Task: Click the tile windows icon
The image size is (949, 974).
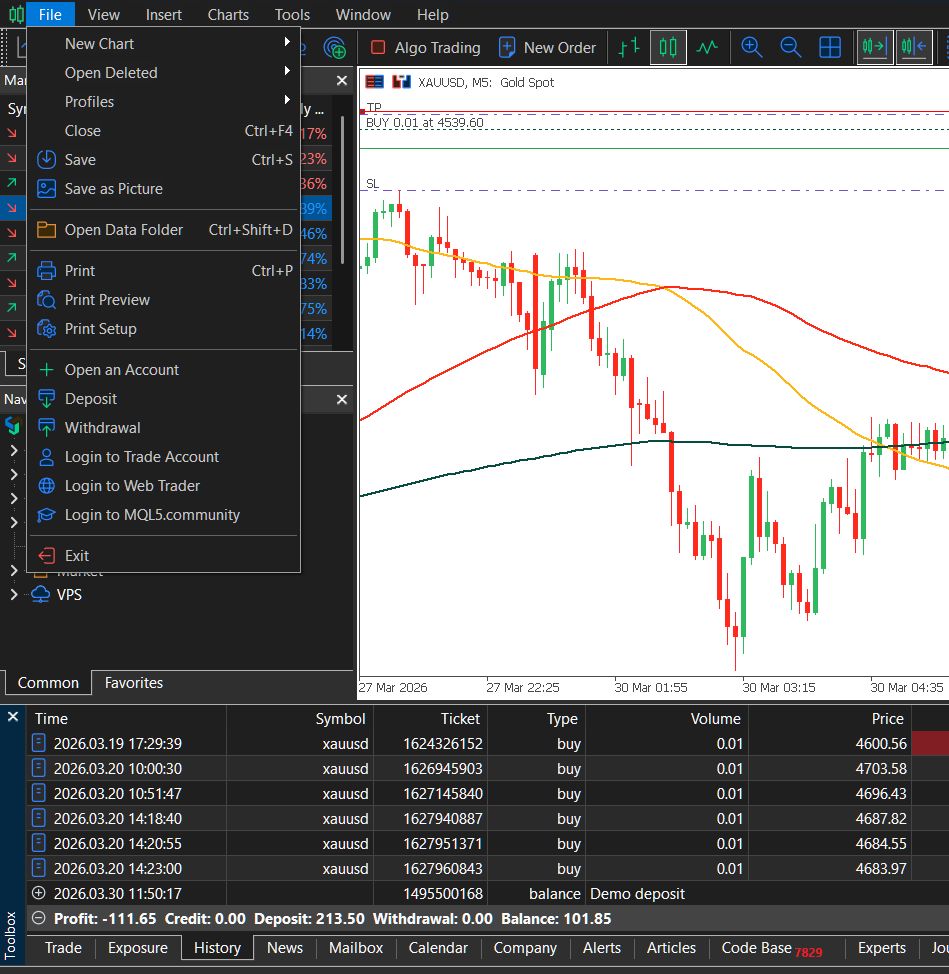Action: (830, 47)
